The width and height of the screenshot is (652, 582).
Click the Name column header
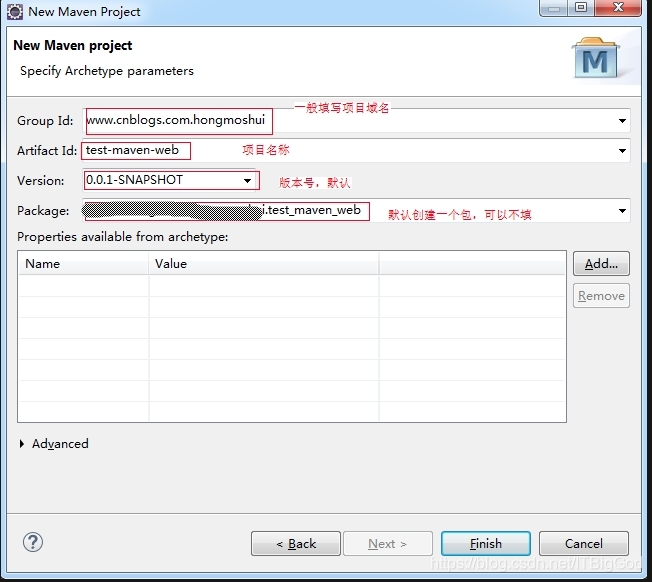[83, 264]
